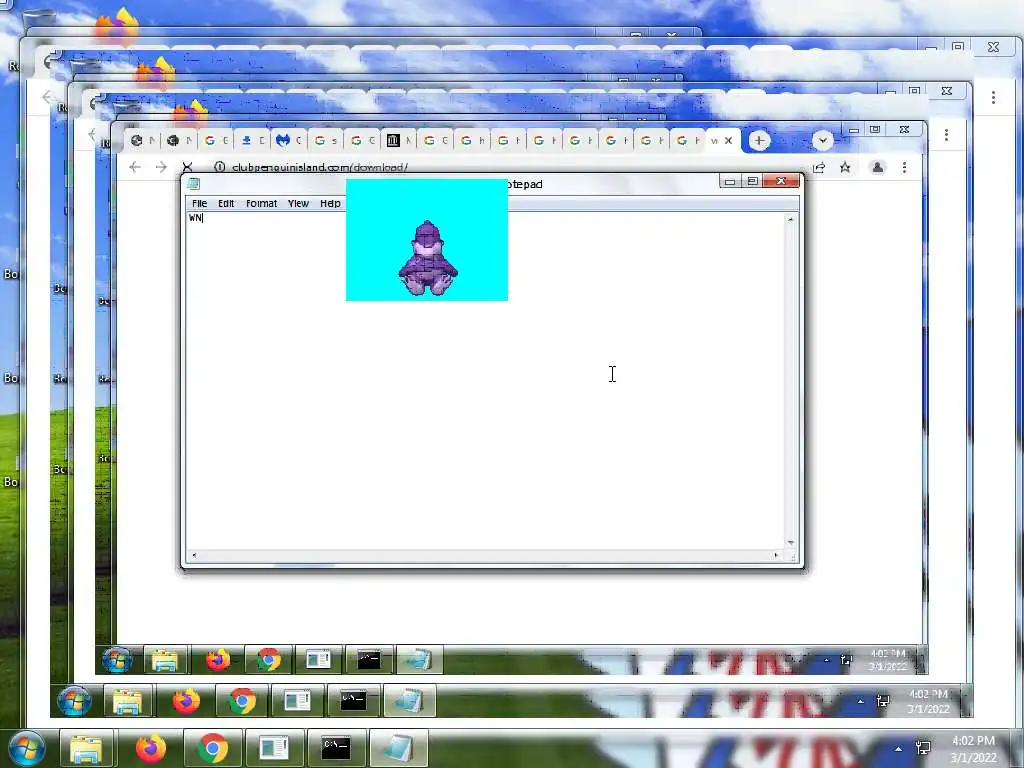This screenshot has width=1024, height=768.
Task: Close the active Chrome tab
Action: 728,140
